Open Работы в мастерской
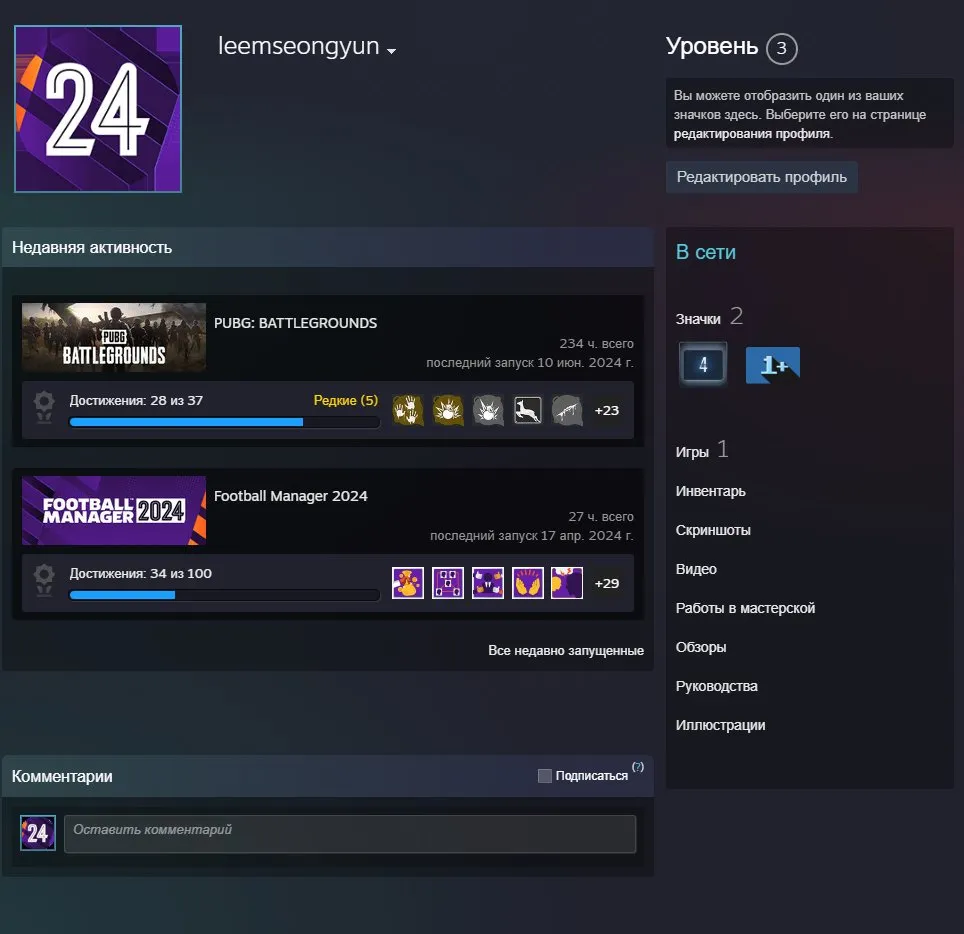Image resolution: width=964 pixels, height=934 pixels. point(745,608)
